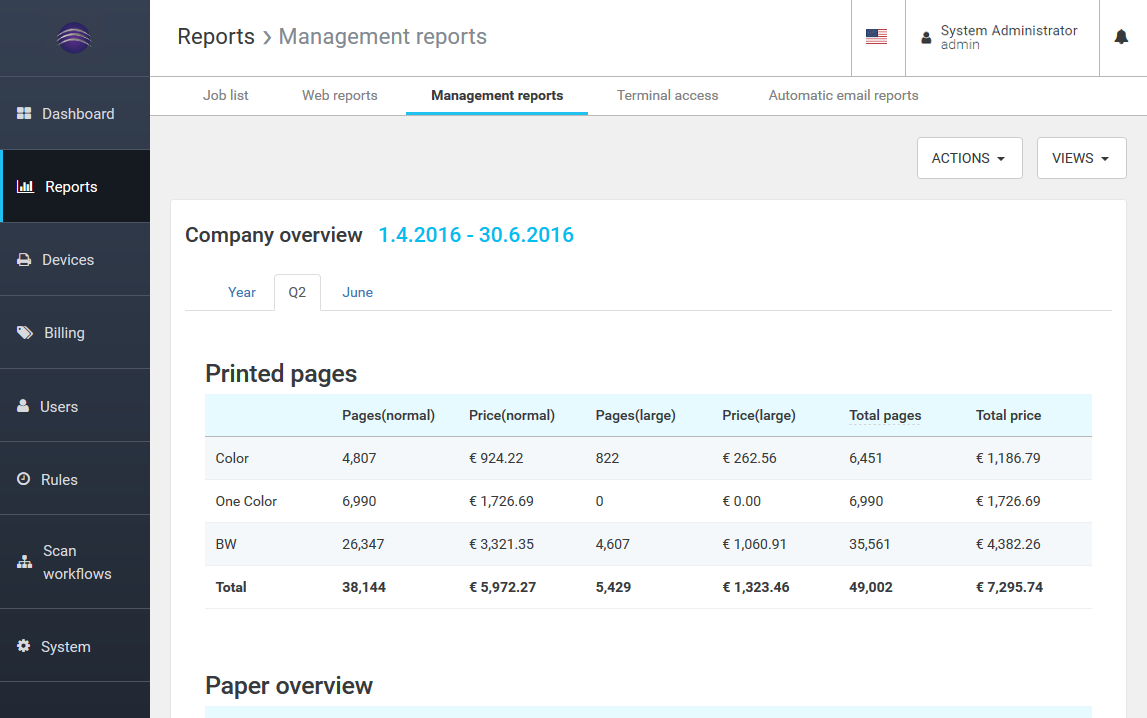Open Dashboard via its grid icon
The image size is (1147, 718).
[x=25, y=114]
